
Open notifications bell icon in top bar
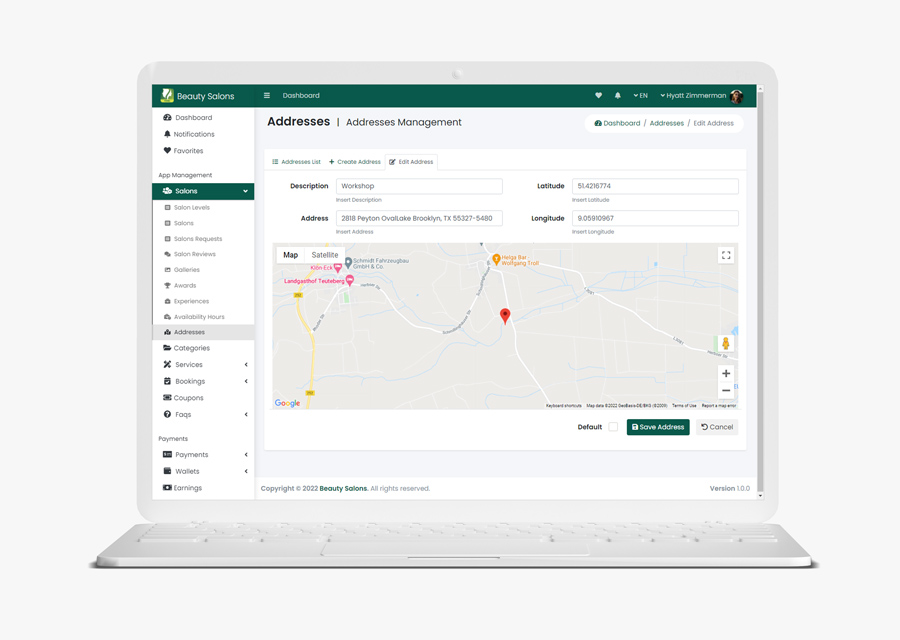[x=617, y=96]
